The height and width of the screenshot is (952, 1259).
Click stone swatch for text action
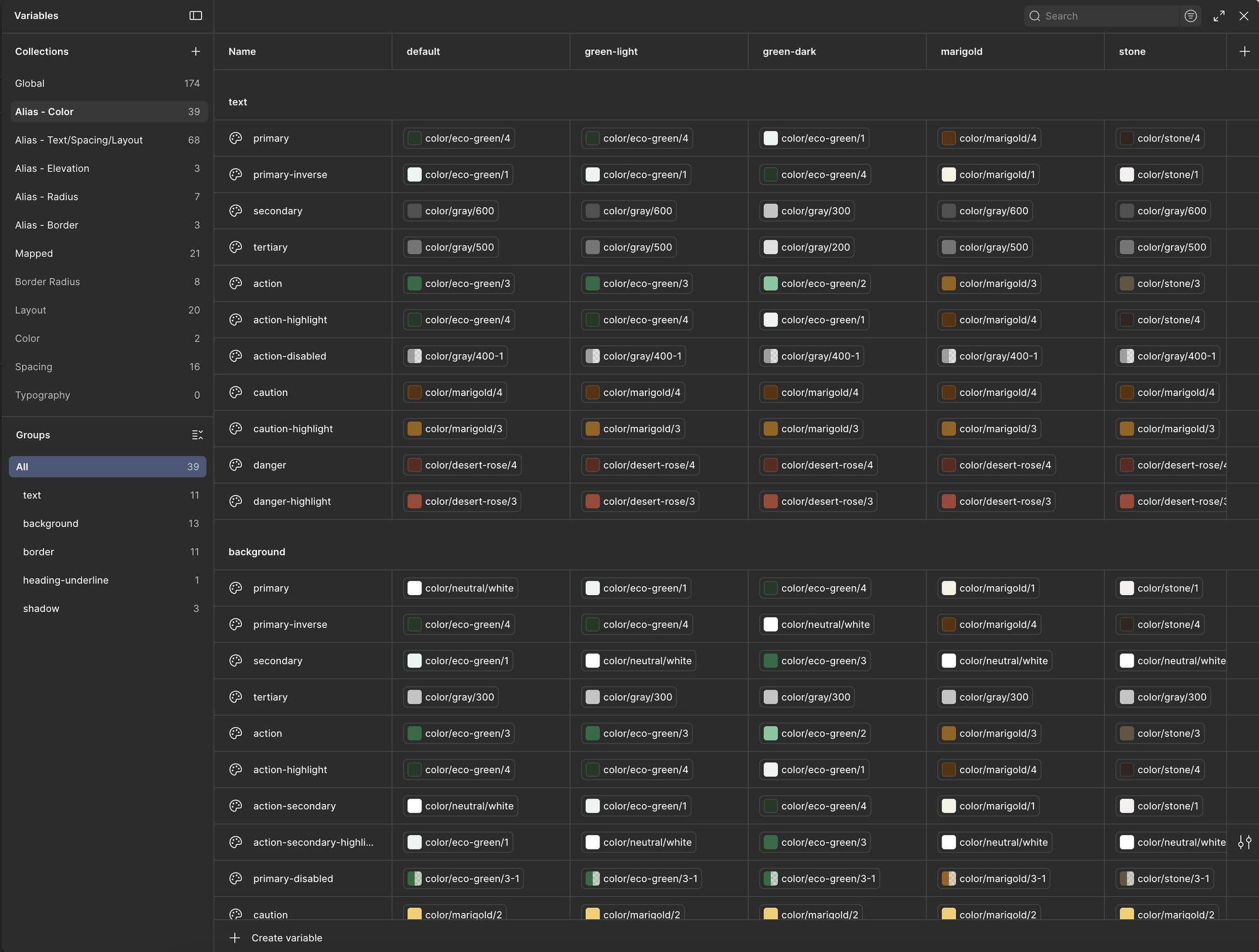1127,283
